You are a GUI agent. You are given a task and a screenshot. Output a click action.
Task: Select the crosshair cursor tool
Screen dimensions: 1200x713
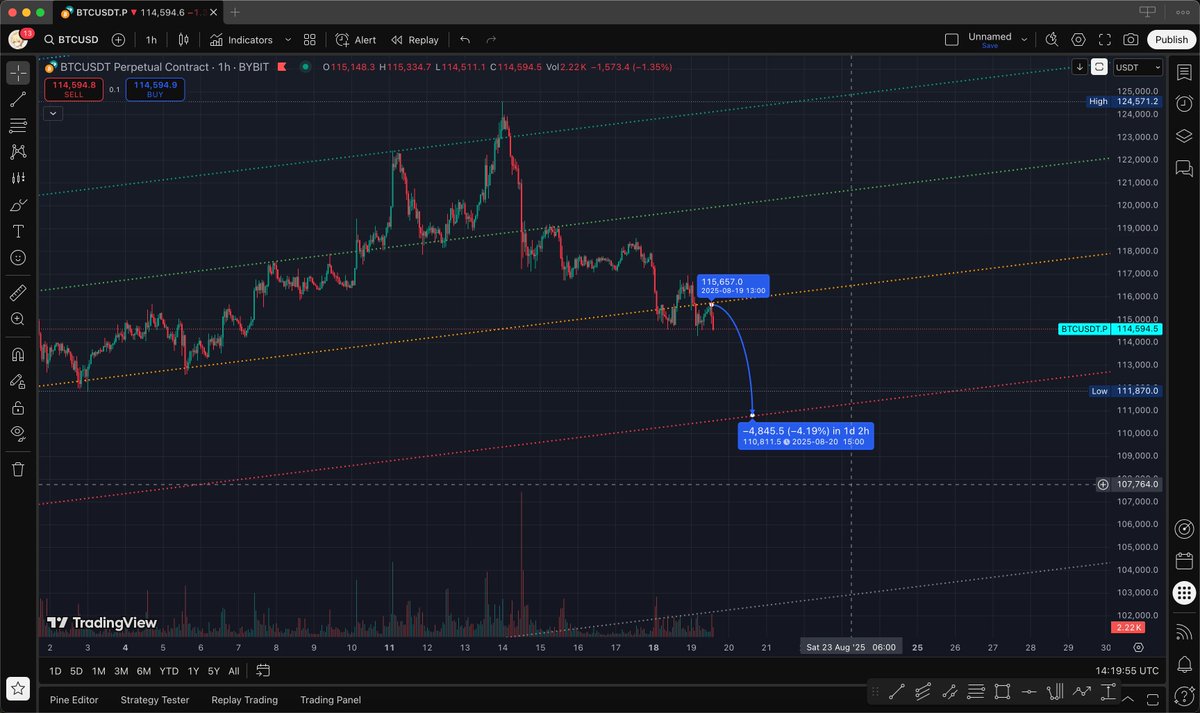[18, 73]
